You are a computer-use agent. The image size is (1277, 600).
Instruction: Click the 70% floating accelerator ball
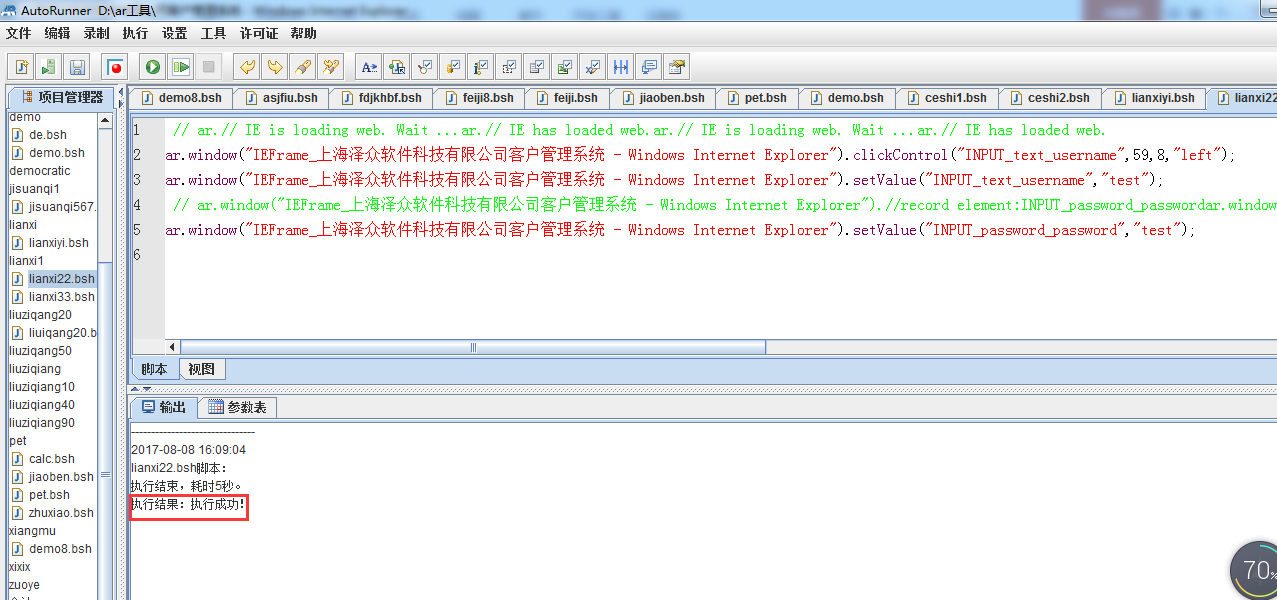tap(1254, 571)
